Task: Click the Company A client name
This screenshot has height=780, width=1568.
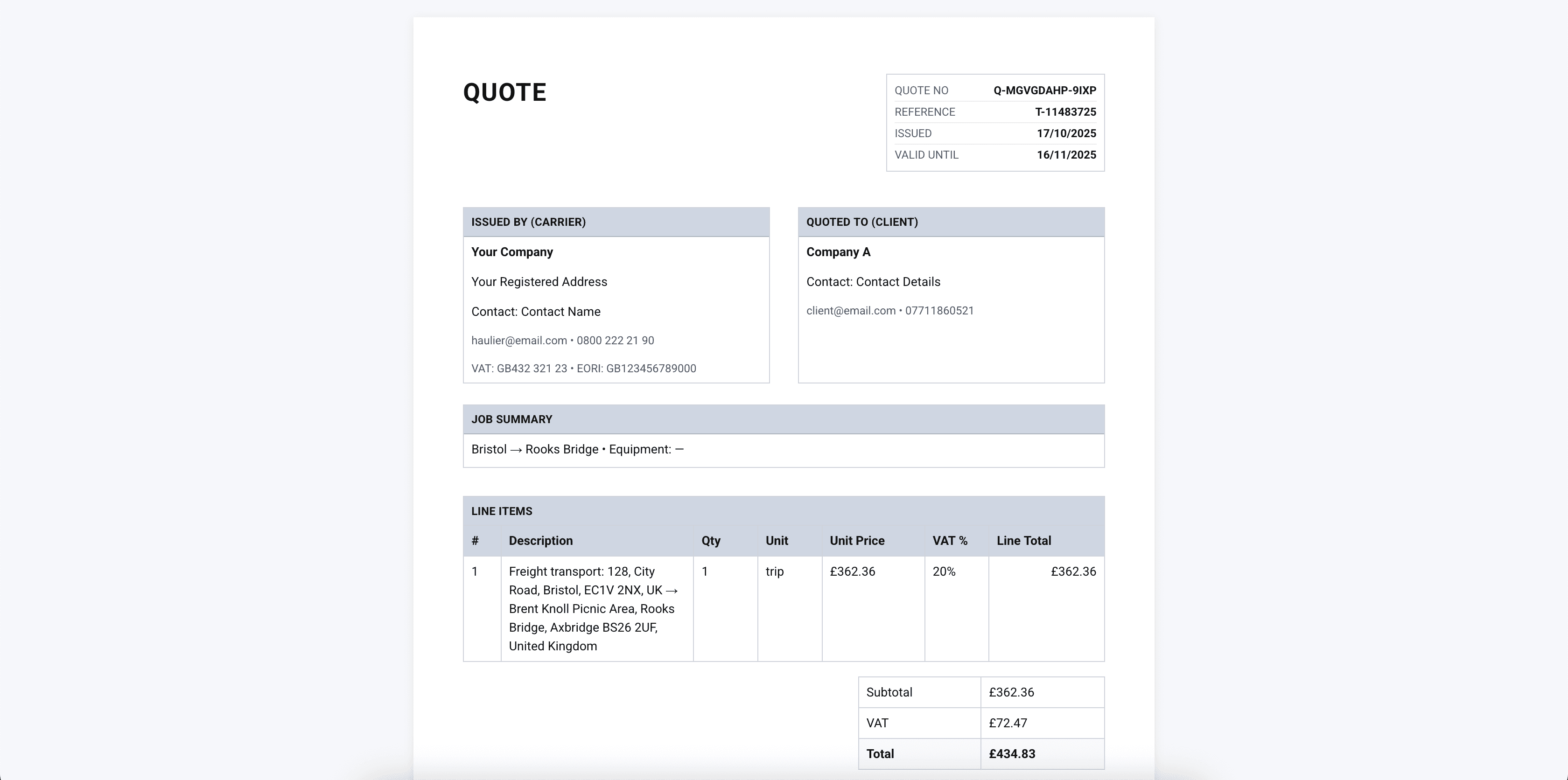Action: (x=838, y=251)
